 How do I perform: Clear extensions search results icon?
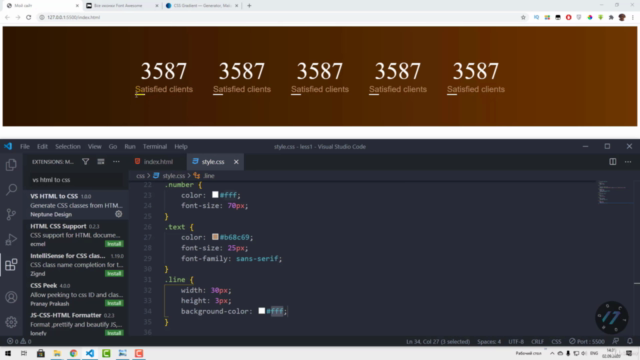(101, 162)
